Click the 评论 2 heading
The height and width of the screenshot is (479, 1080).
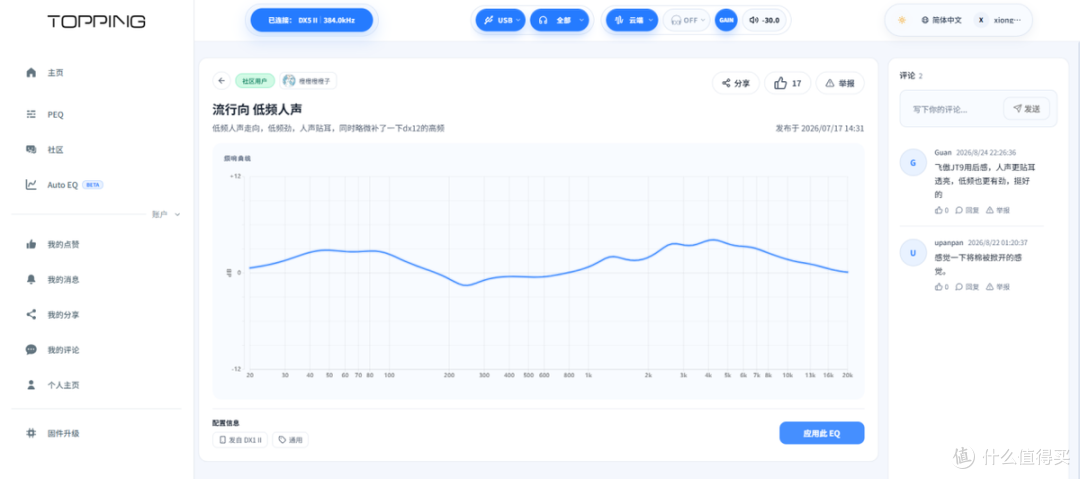911,75
